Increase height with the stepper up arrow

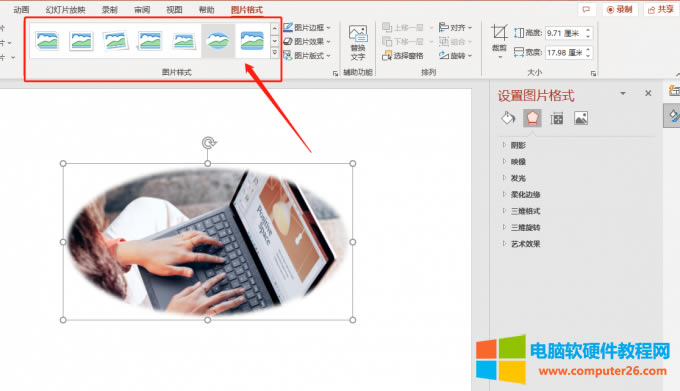coord(588,30)
